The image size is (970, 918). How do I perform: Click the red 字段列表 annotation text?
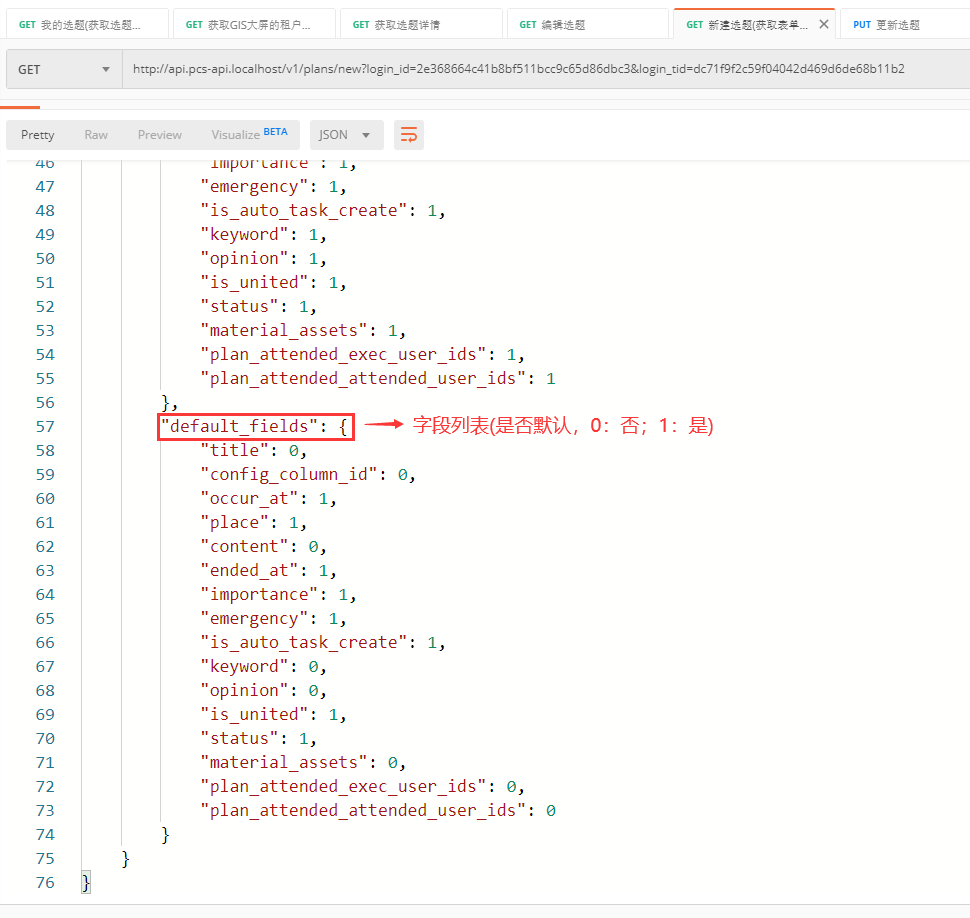pyautogui.click(x=562, y=425)
